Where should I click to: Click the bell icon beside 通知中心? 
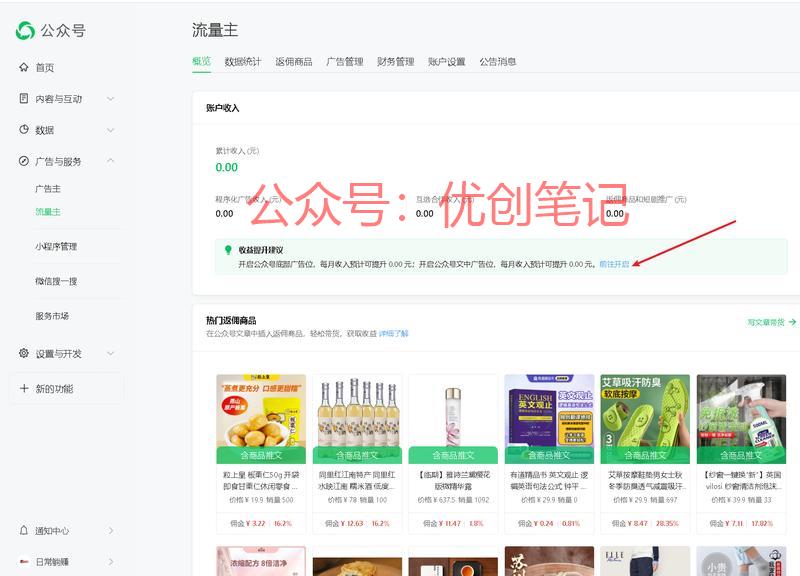coord(23,531)
